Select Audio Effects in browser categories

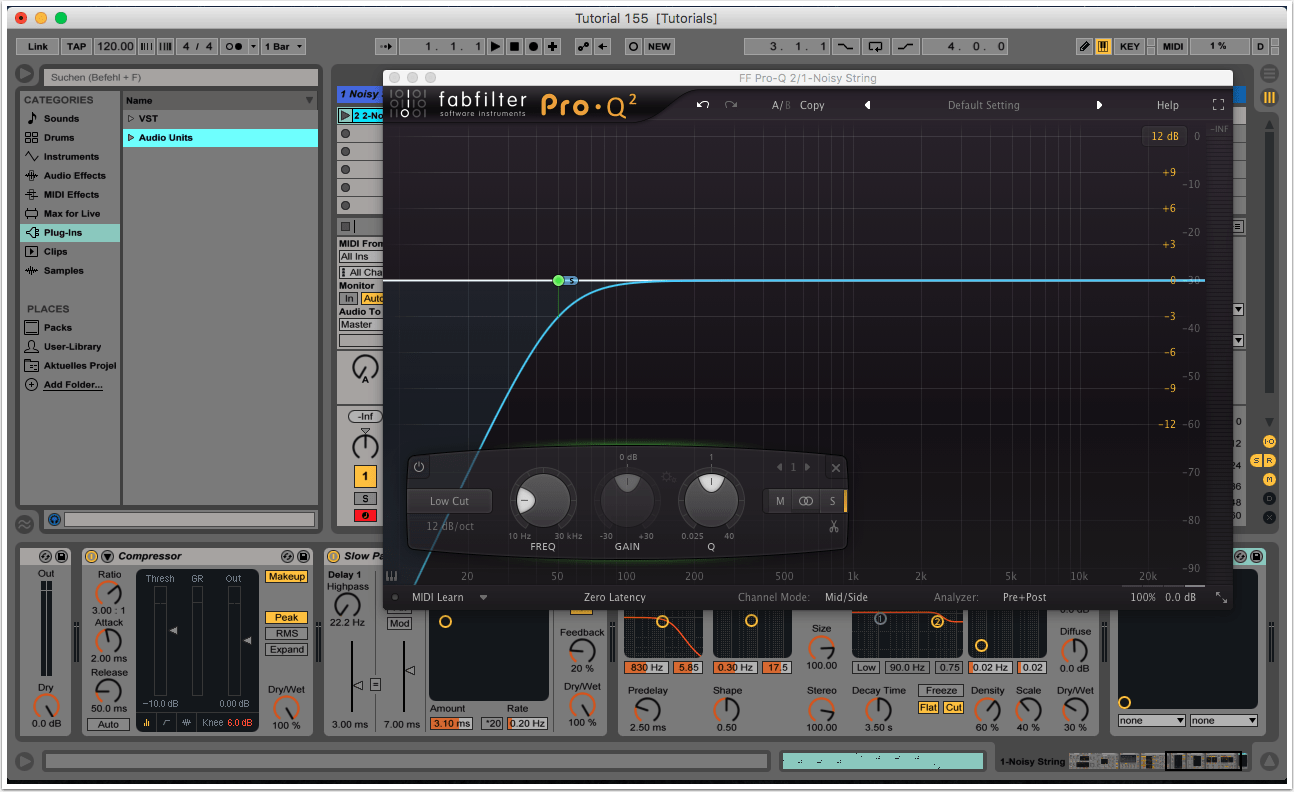[x=74, y=175]
